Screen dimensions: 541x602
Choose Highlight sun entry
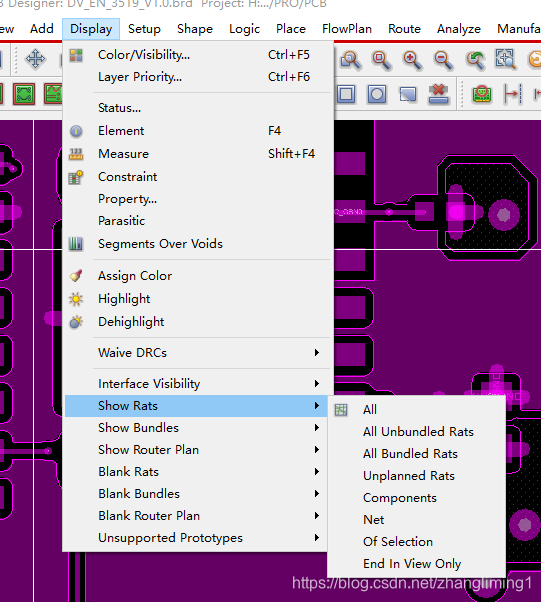coord(198,299)
